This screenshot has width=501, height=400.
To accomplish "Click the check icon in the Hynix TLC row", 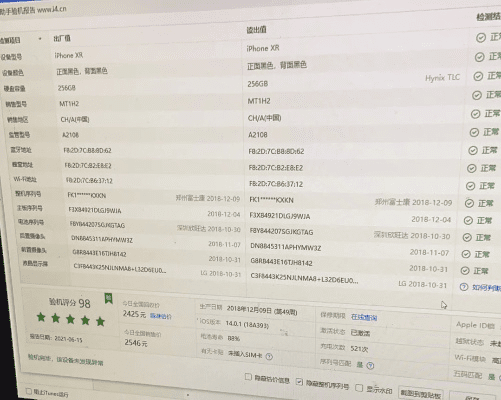I will (x=478, y=76).
